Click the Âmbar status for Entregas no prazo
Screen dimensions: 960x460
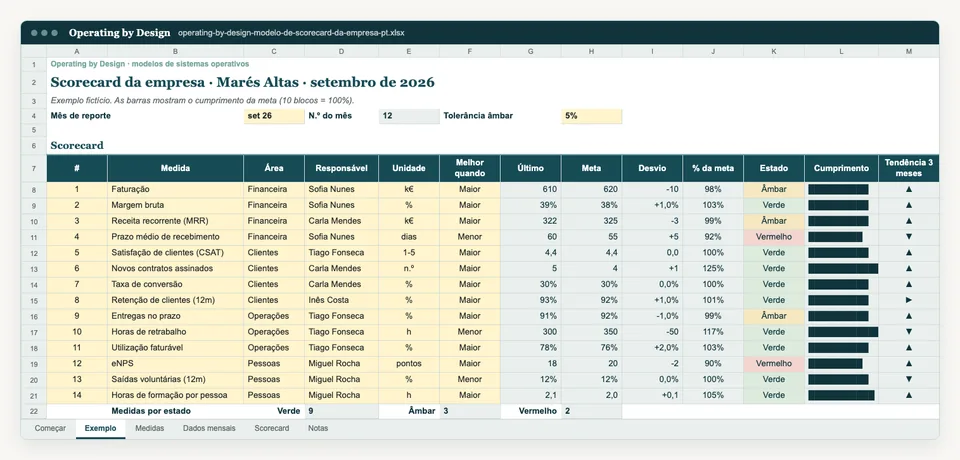[774, 316]
